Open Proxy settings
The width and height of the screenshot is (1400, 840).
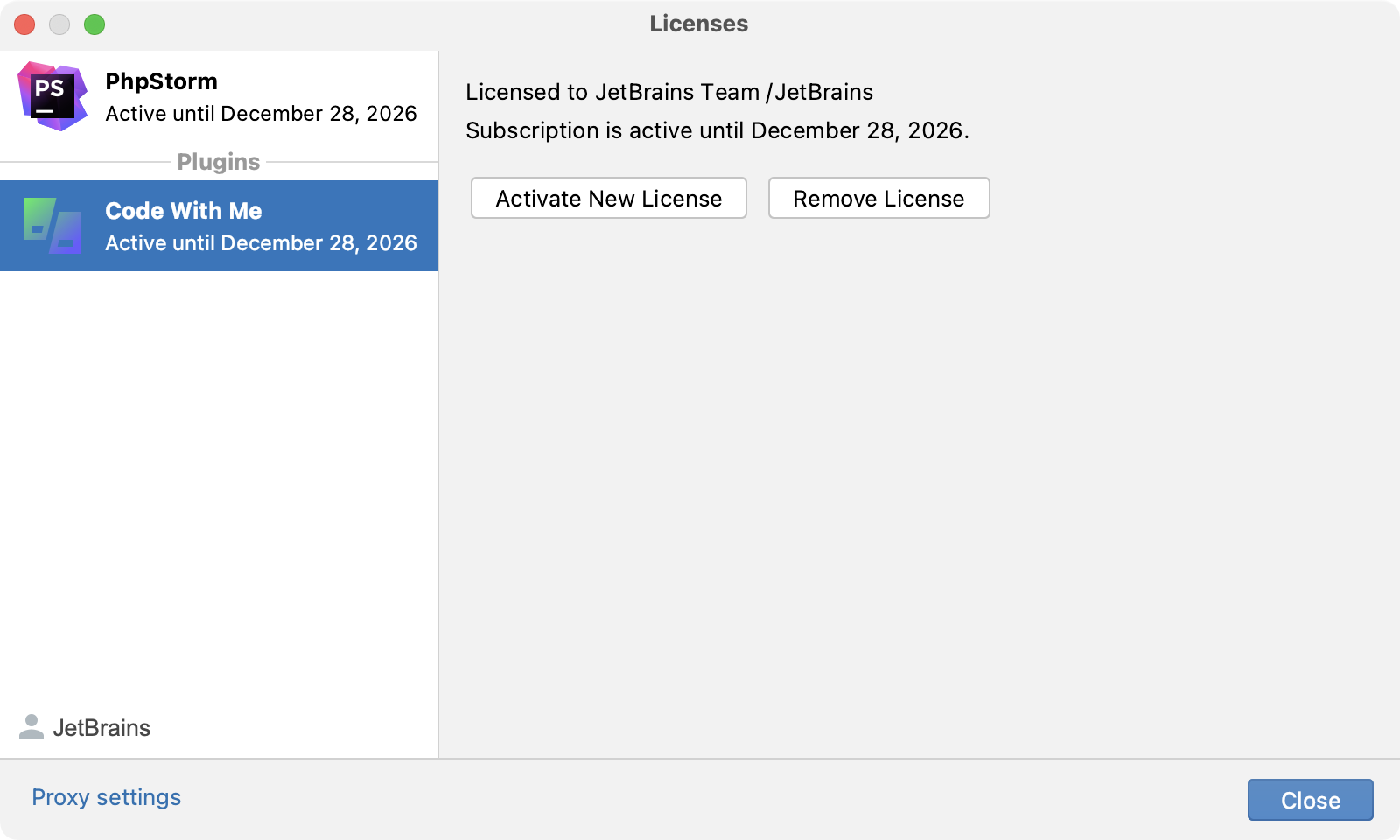[x=106, y=797]
